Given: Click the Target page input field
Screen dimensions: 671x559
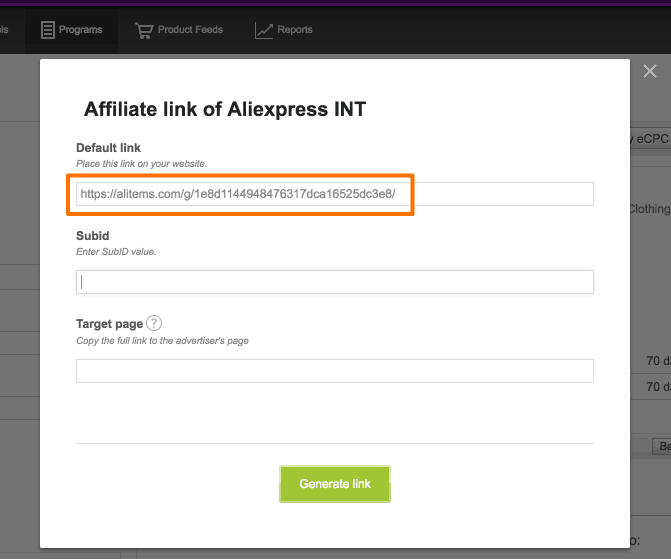Looking at the screenshot, I should point(335,371).
